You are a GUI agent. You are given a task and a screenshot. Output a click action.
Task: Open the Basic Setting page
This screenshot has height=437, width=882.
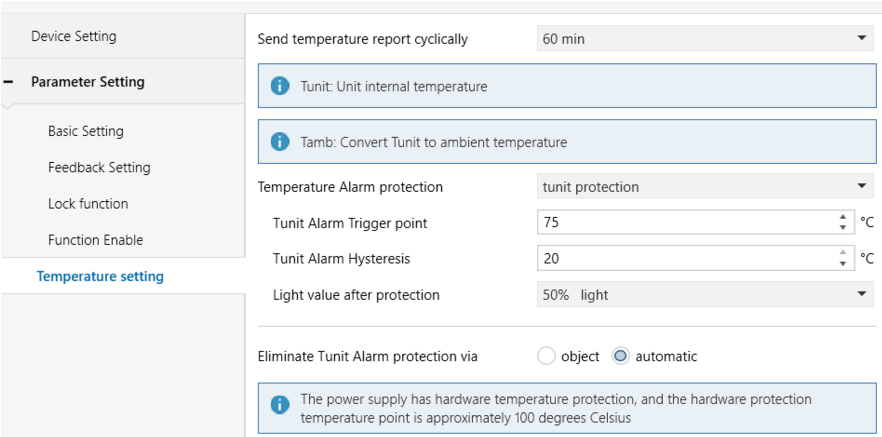[86, 131]
